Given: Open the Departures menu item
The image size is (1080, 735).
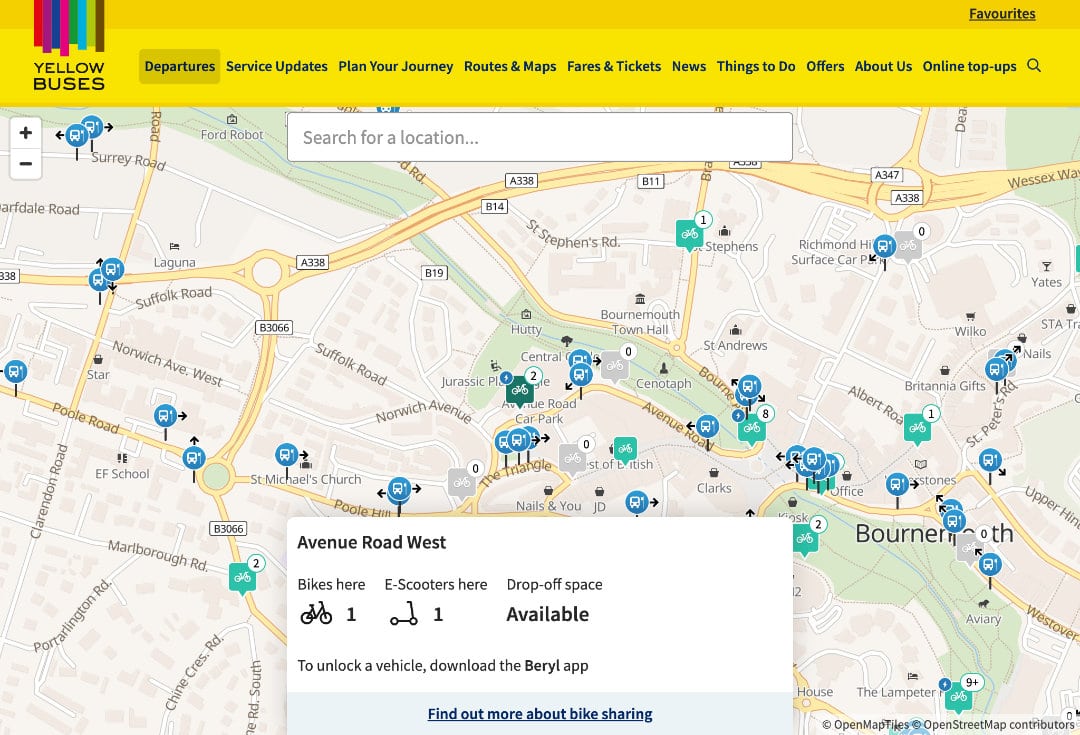Looking at the screenshot, I should coord(180,66).
